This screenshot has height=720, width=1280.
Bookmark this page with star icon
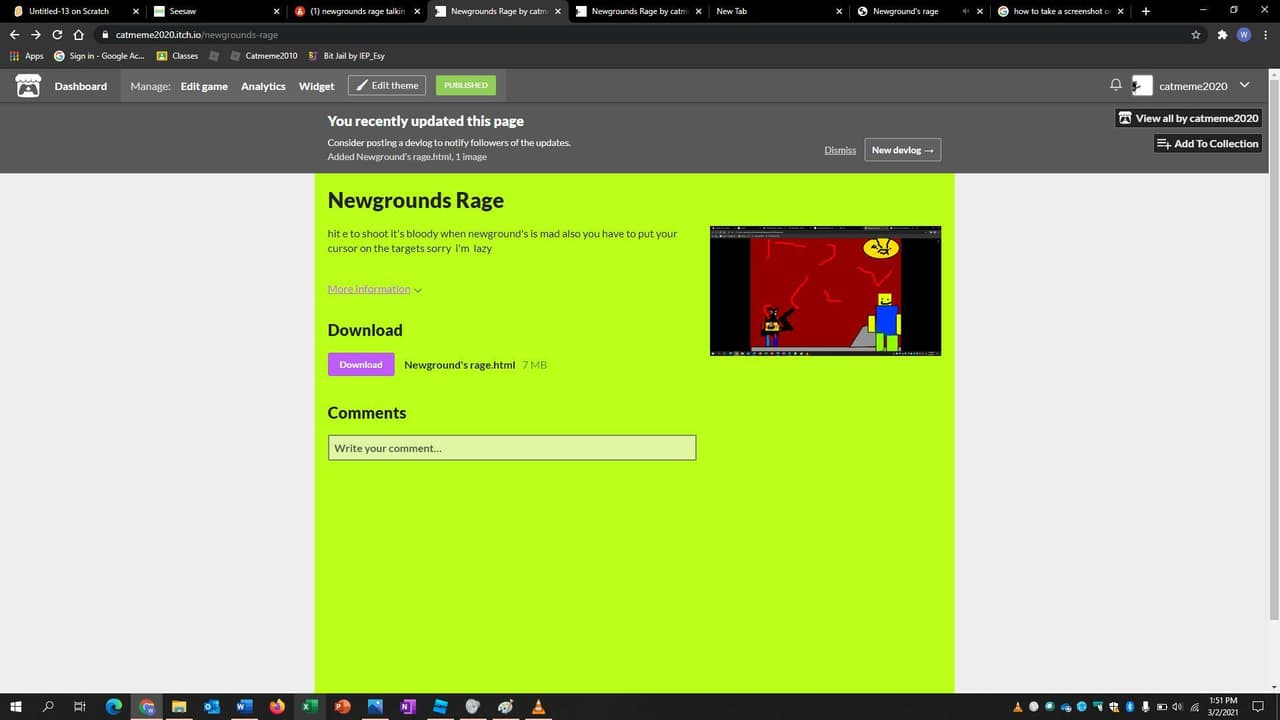tap(1196, 34)
